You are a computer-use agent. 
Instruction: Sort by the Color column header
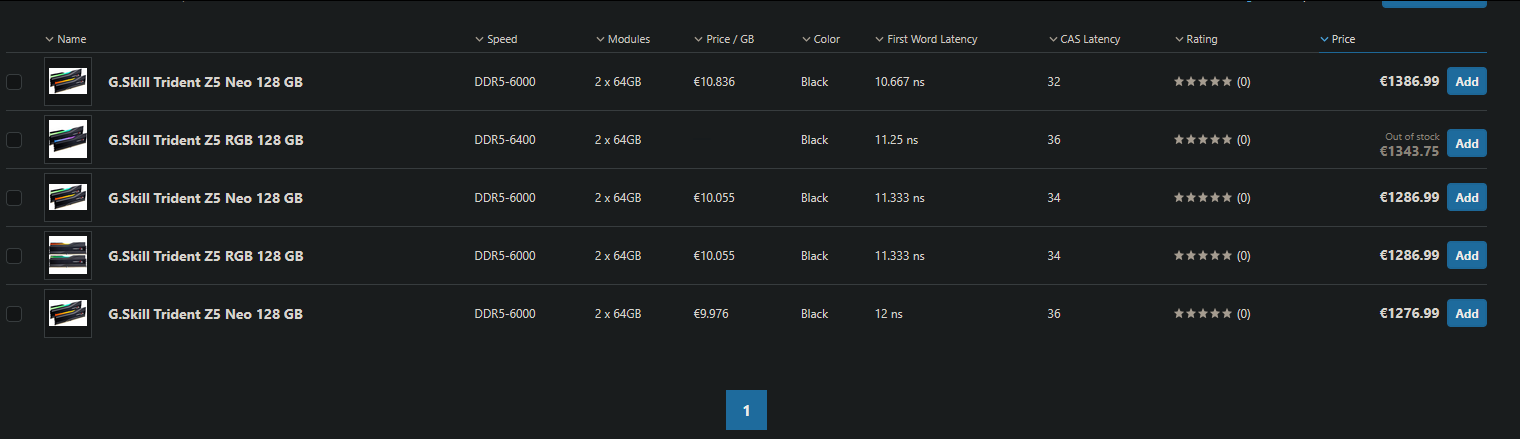tap(821, 39)
